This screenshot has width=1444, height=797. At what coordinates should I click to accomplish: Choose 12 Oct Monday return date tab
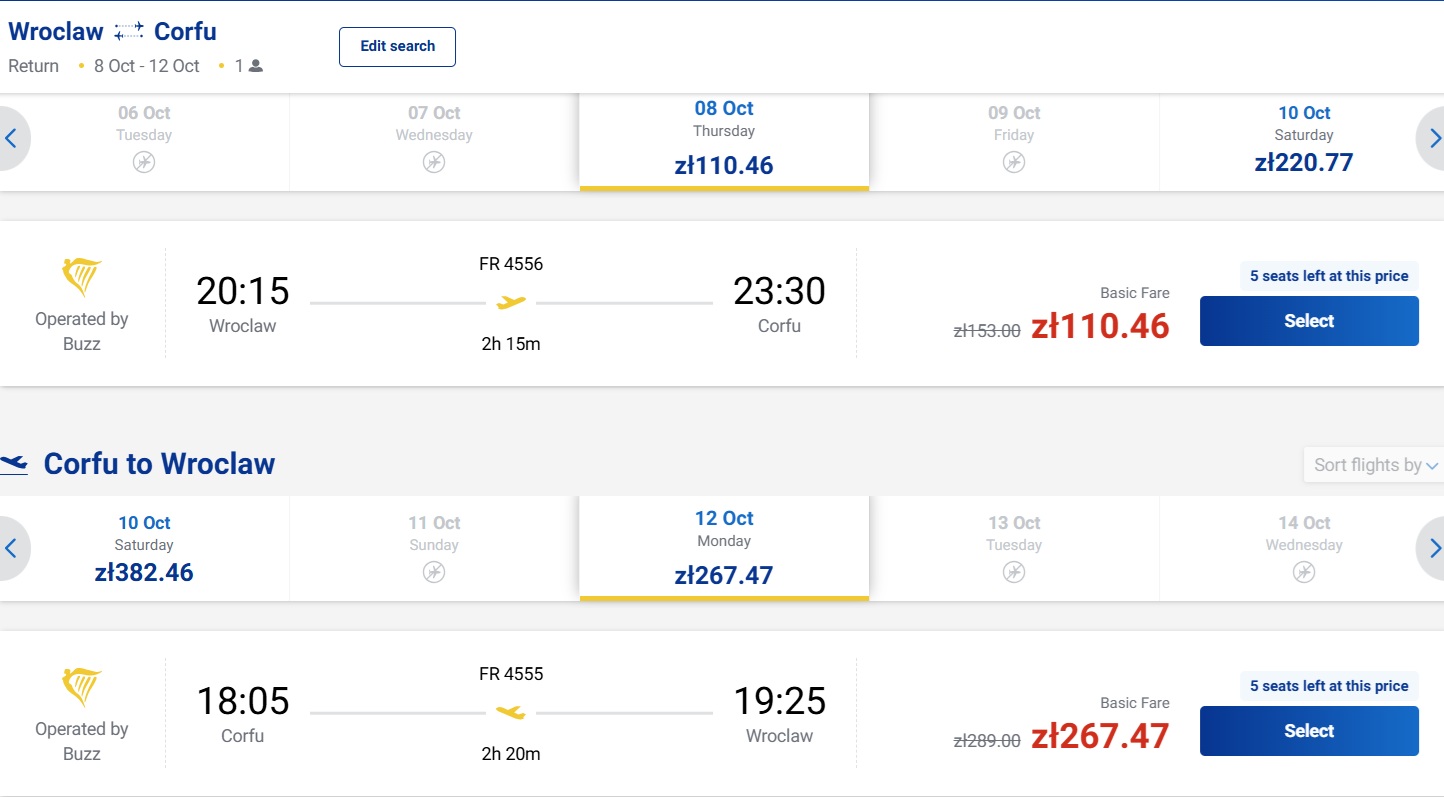(x=724, y=550)
